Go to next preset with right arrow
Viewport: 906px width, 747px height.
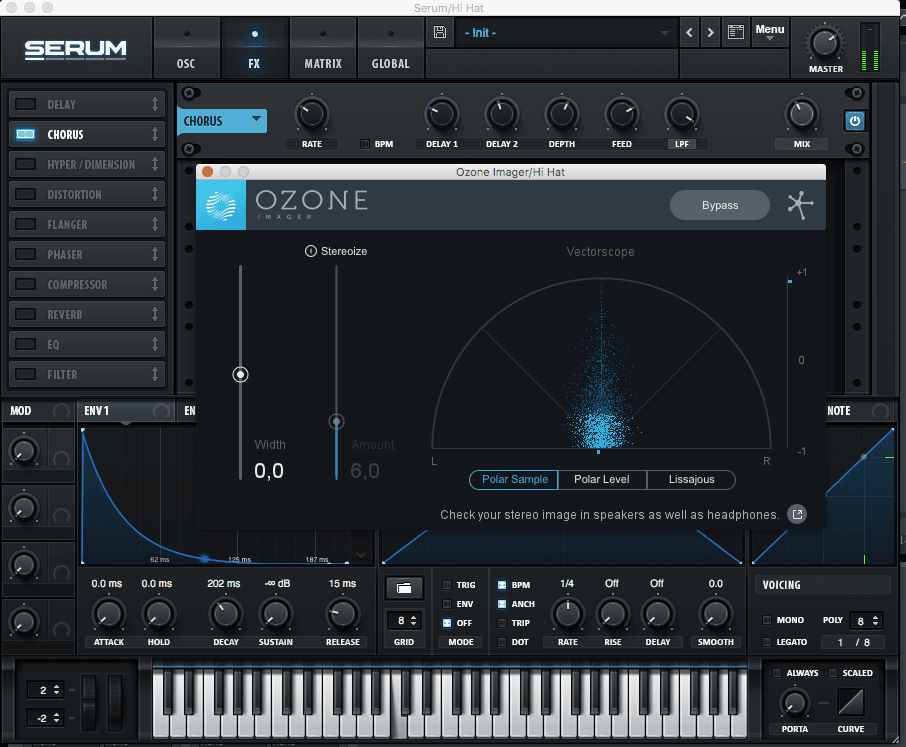click(711, 33)
